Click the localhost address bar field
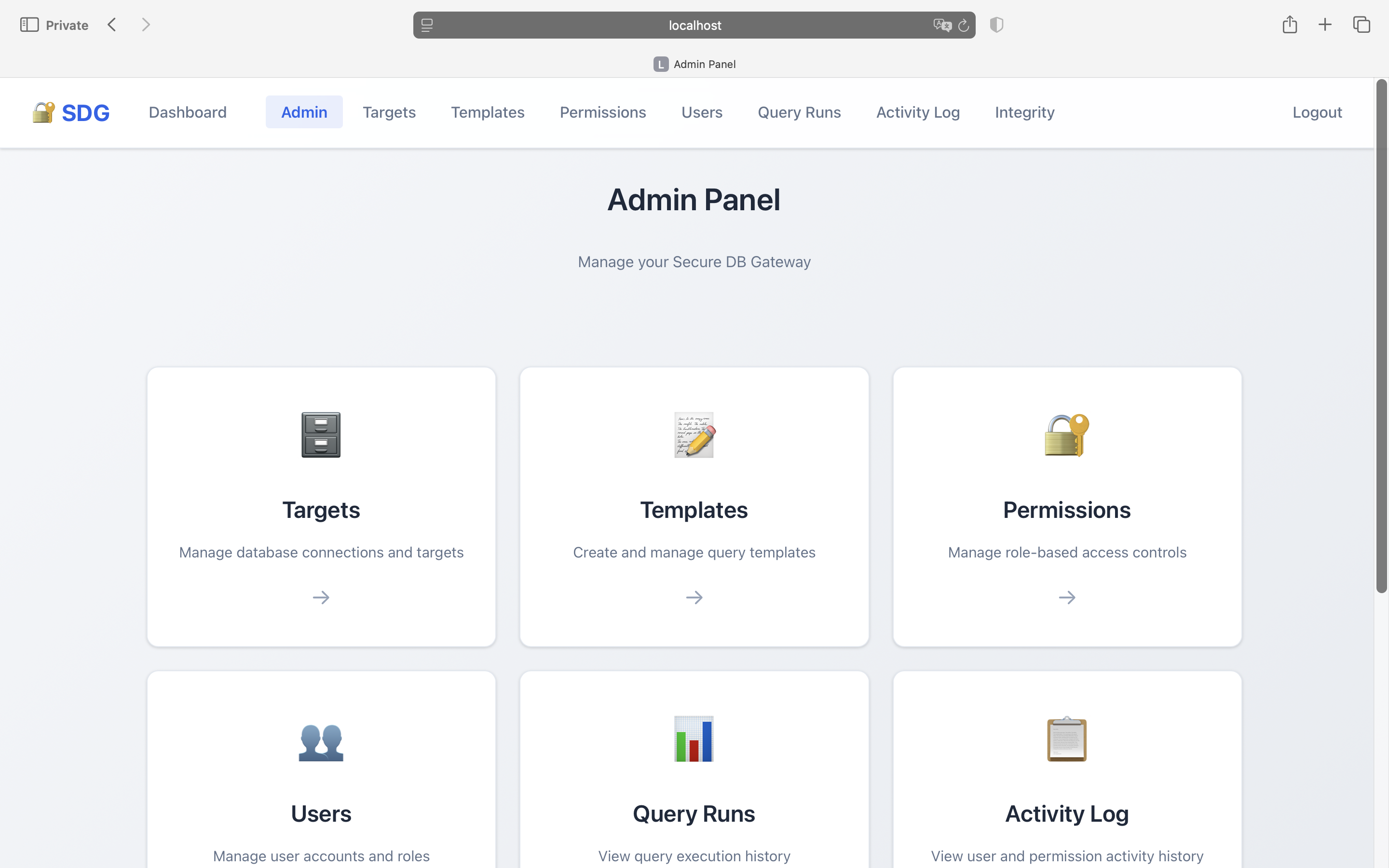Viewport: 1389px width, 868px height. [694, 25]
